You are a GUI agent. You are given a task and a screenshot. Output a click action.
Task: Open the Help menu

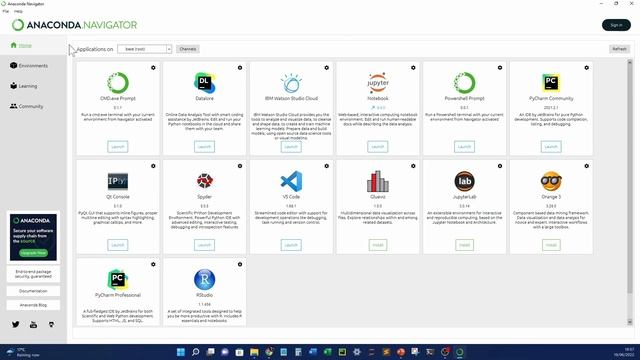pyautogui.click(x=18, y=11)
